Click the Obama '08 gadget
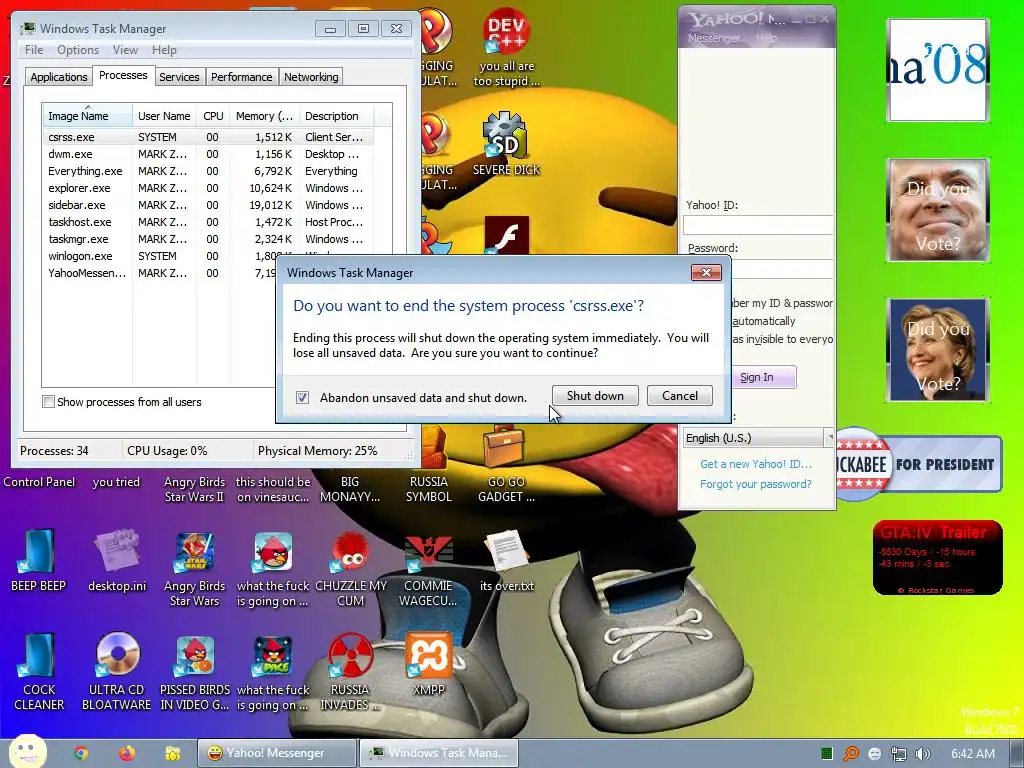Screen dimensions: 1024x768 [937, 70]
